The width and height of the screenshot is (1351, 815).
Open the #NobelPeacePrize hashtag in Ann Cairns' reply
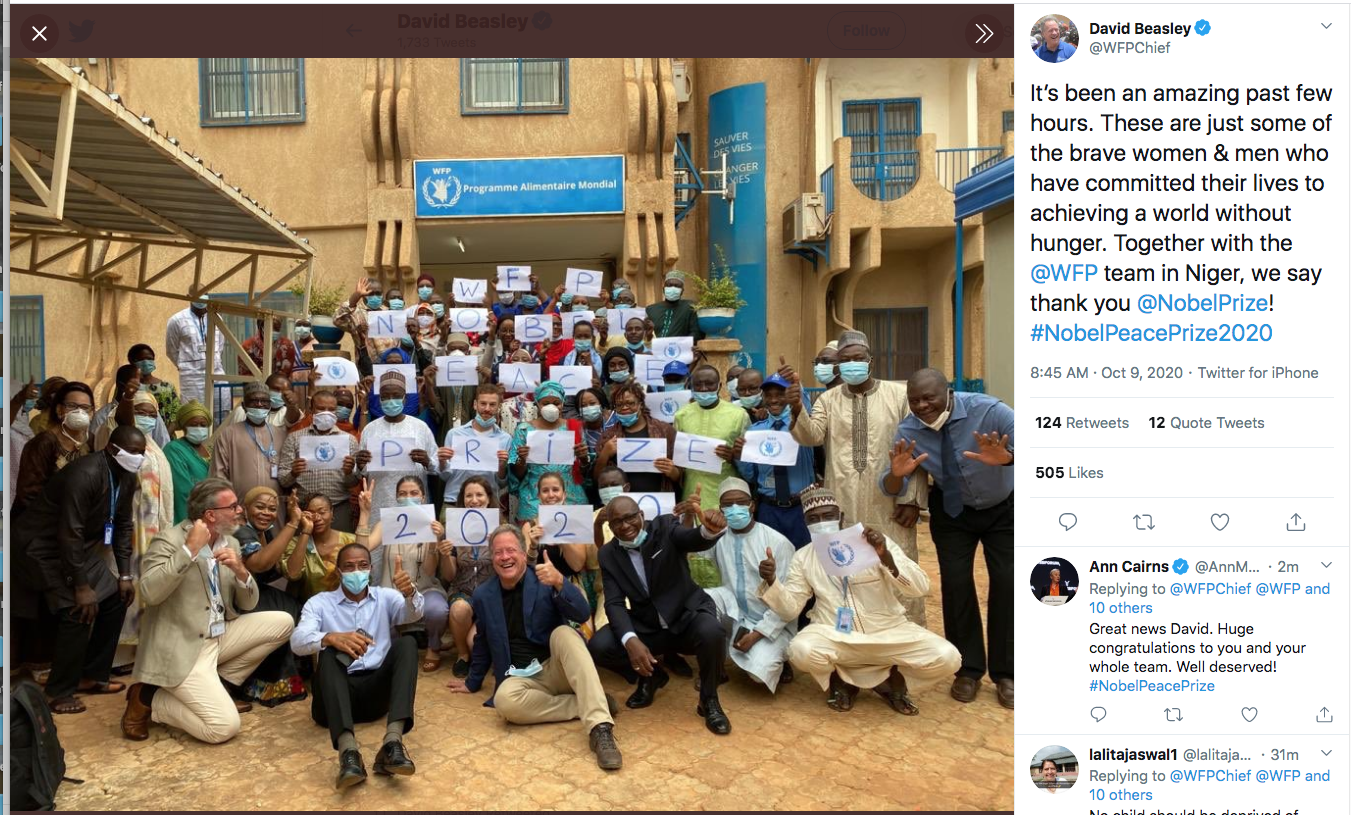(x=1152, y=686)
